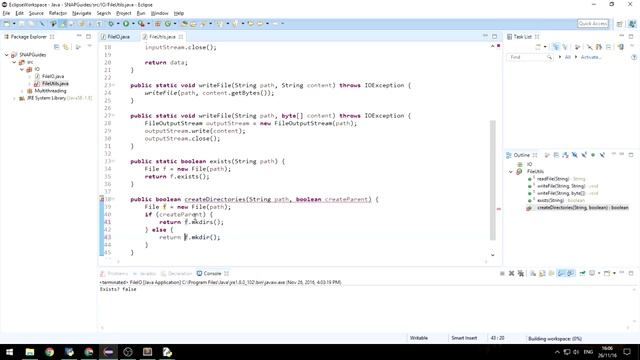
Task: Click the New Task icon in Task List
Action: (x=538, y=47)
